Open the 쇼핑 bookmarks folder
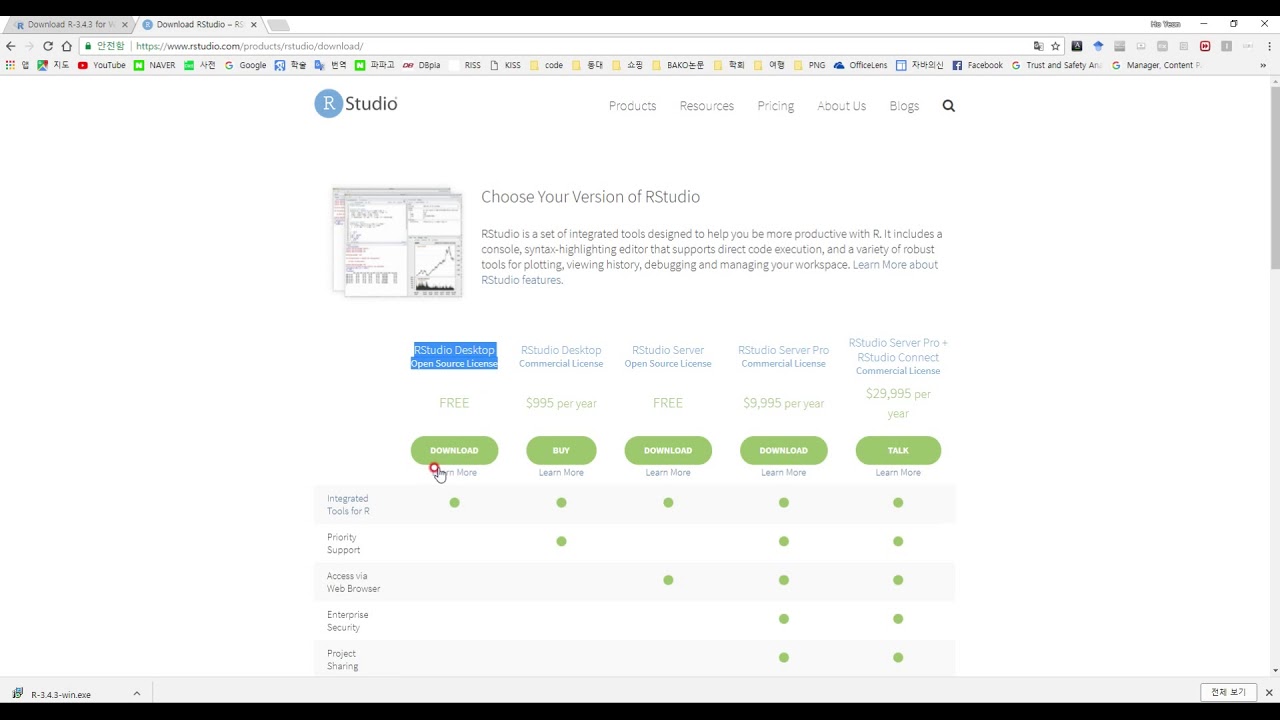This screenshot has width=1280, height=720. coord(627,65)
